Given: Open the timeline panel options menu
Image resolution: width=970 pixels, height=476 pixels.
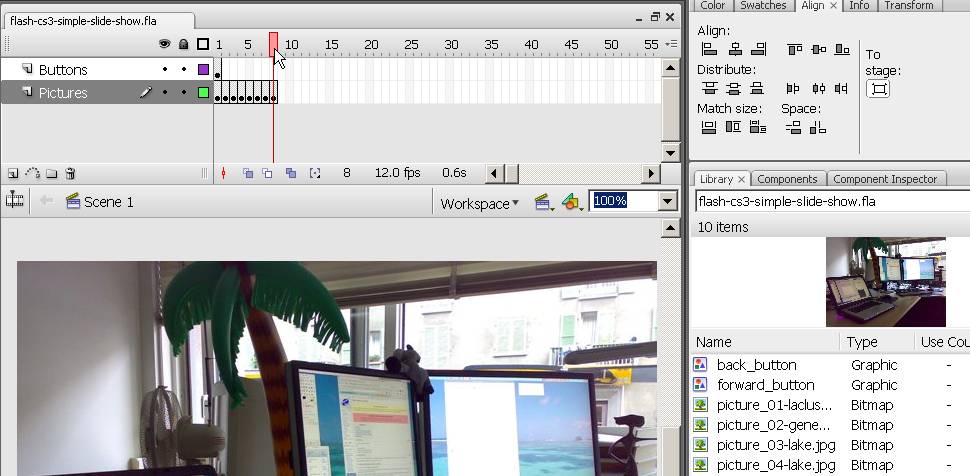Looking at the screenshot, I should point(671,44).
